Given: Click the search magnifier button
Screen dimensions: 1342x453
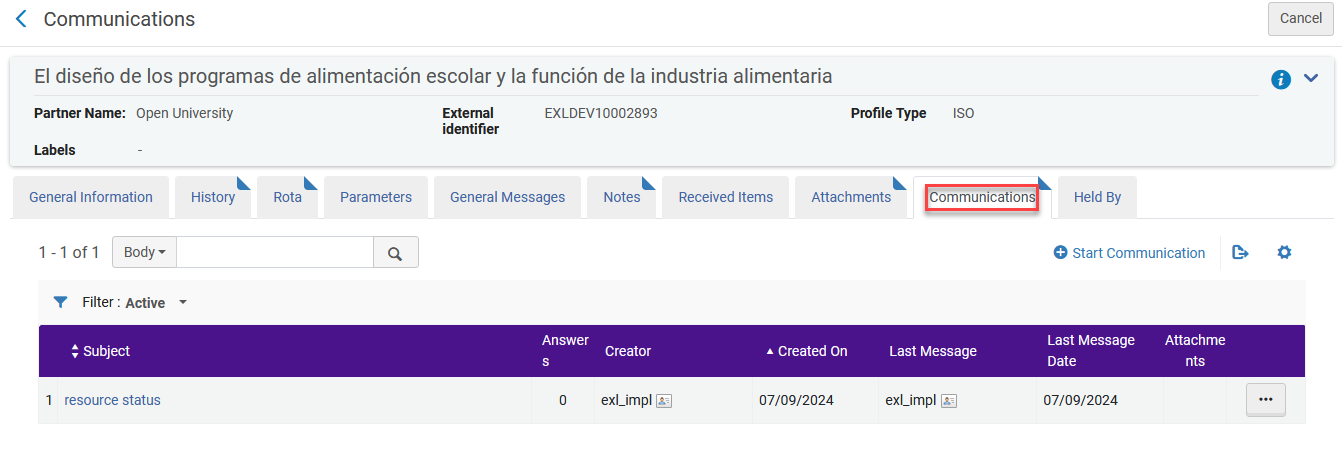Looking at the screenshot, I should [395, 253].
